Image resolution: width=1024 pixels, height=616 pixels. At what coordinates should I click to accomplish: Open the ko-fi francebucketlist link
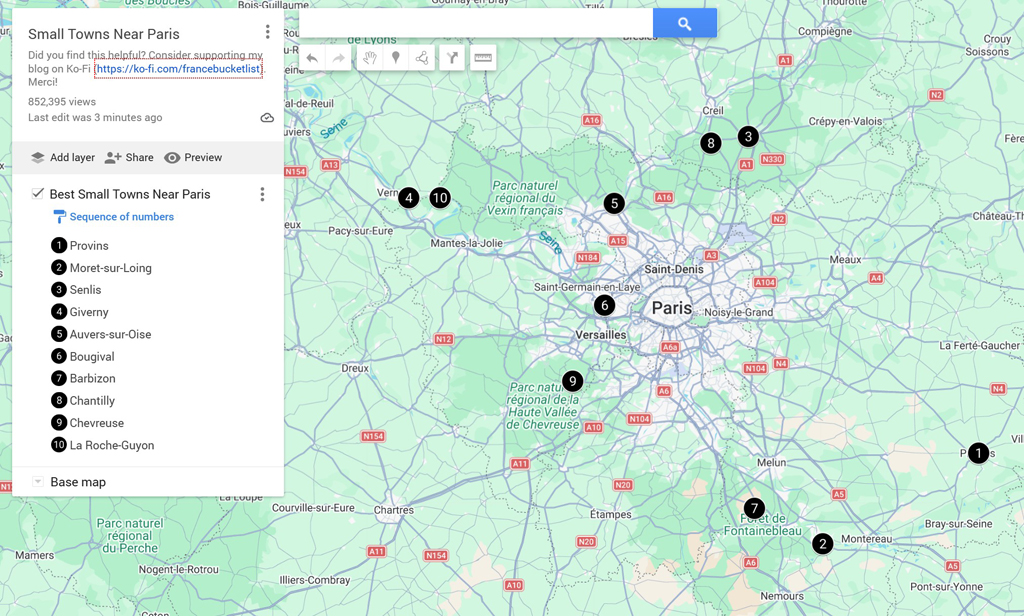[178, 69]
